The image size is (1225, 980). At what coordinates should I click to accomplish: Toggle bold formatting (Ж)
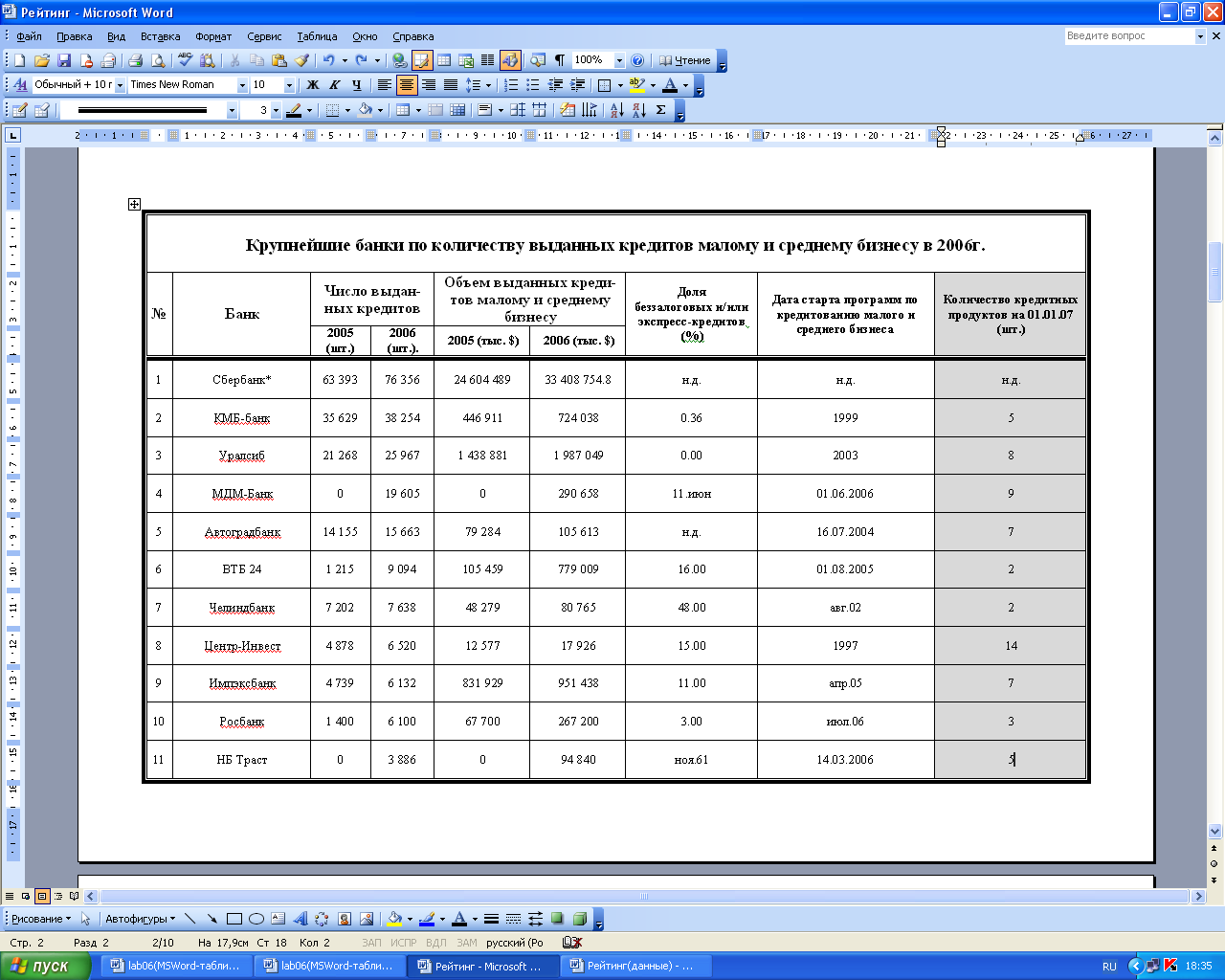pos(312,85)
